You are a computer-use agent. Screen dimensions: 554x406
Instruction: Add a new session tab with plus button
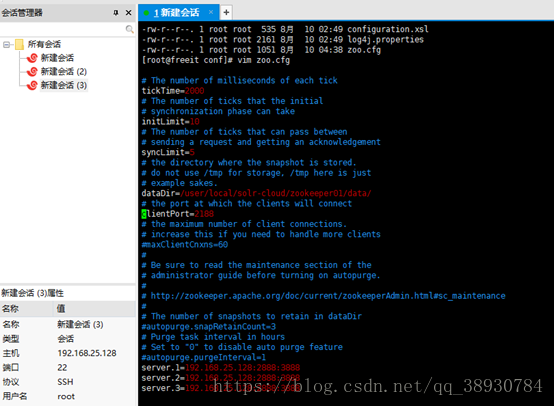226,13
